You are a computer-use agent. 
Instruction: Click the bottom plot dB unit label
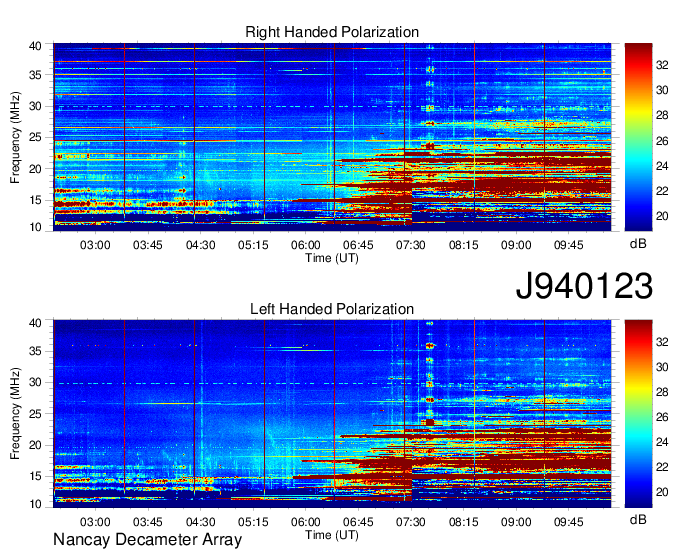(638, 520)
